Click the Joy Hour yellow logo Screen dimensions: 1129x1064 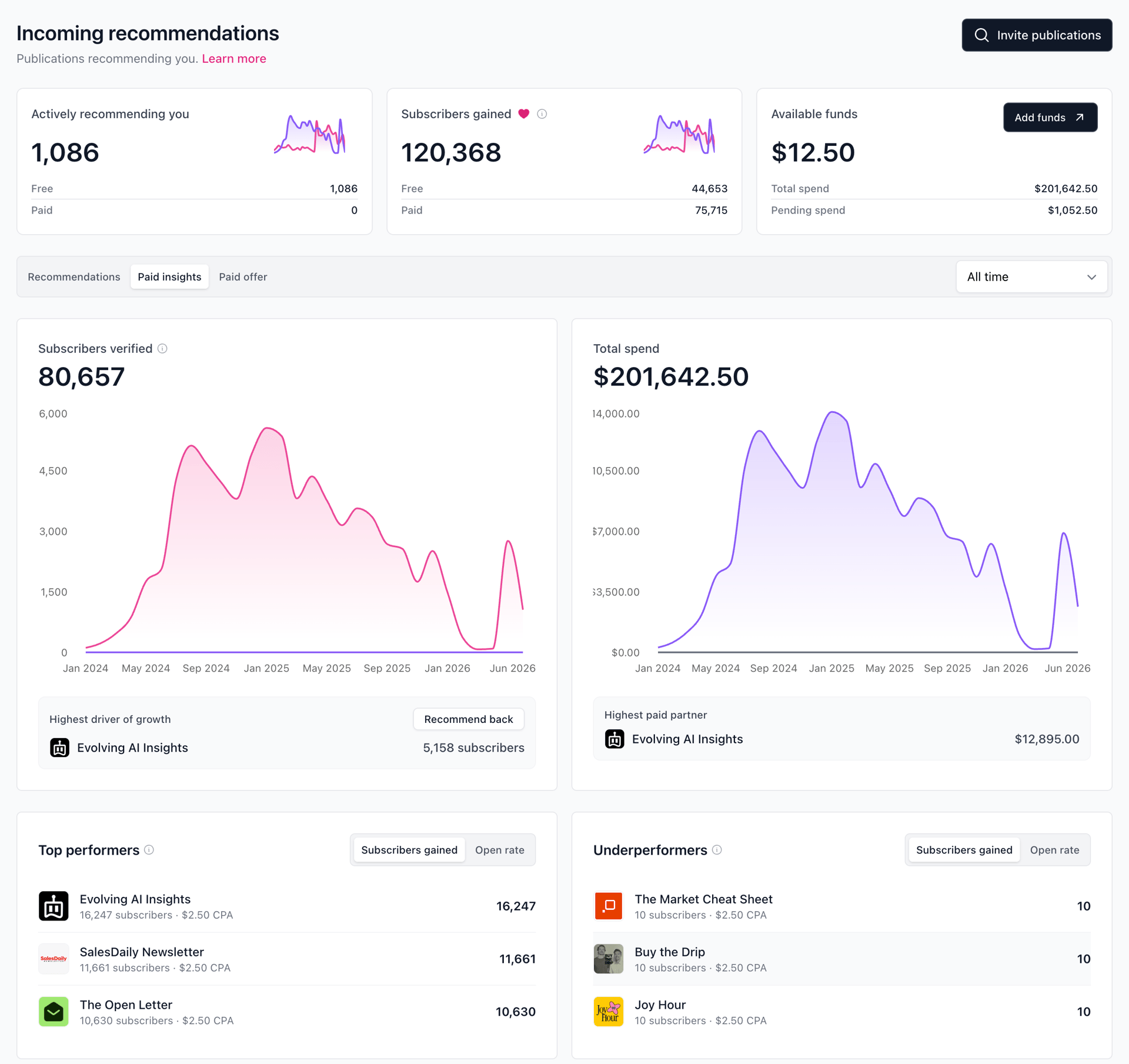(609, 1012)
